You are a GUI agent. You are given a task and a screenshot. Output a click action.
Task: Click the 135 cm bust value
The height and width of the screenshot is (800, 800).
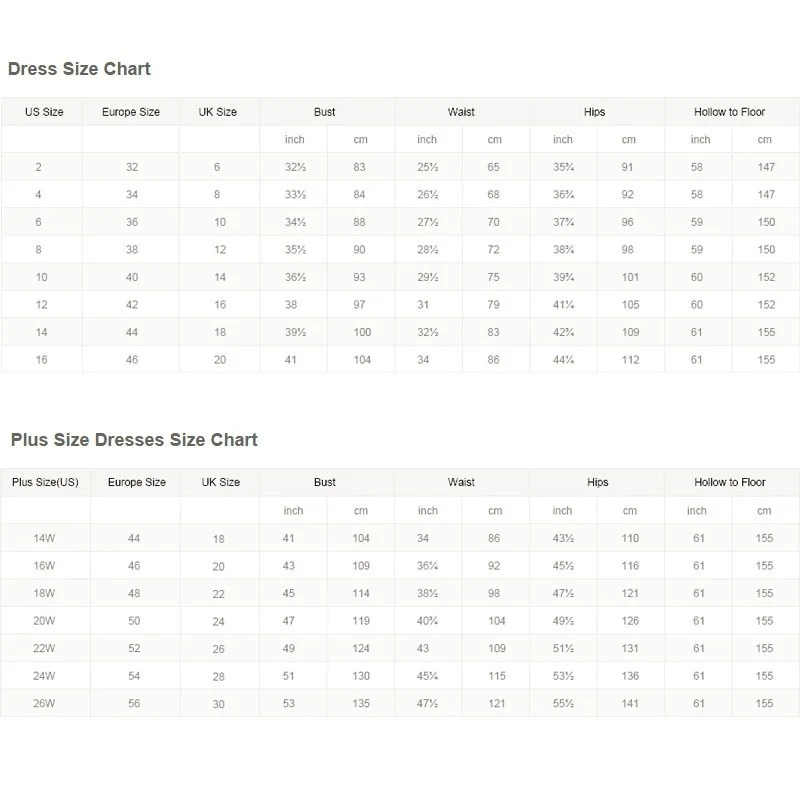coord(361,704)
